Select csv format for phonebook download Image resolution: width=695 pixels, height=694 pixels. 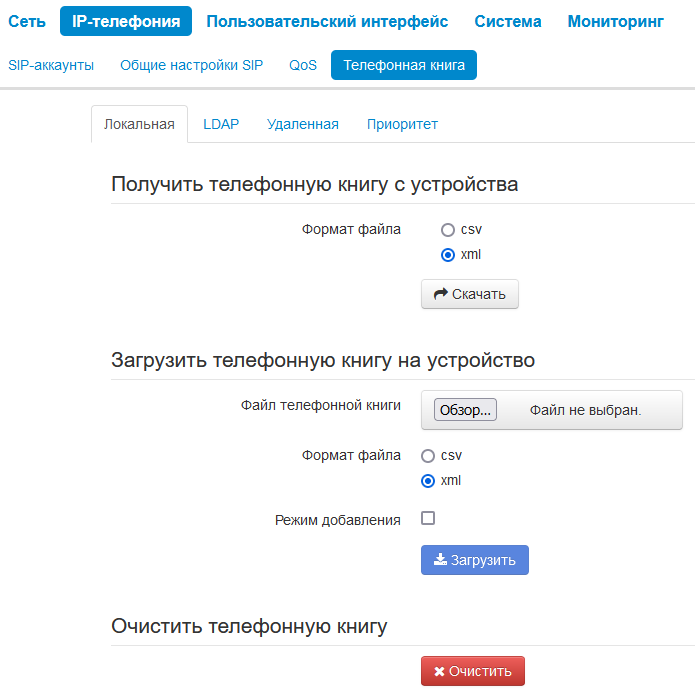448,230
